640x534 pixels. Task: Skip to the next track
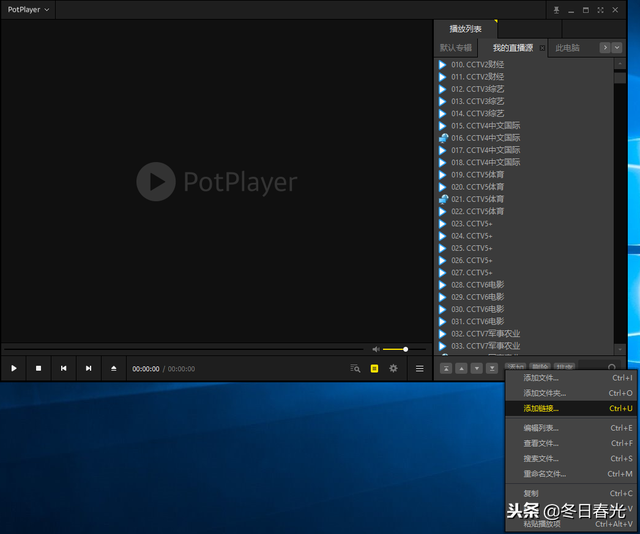[x=89, y=368]
